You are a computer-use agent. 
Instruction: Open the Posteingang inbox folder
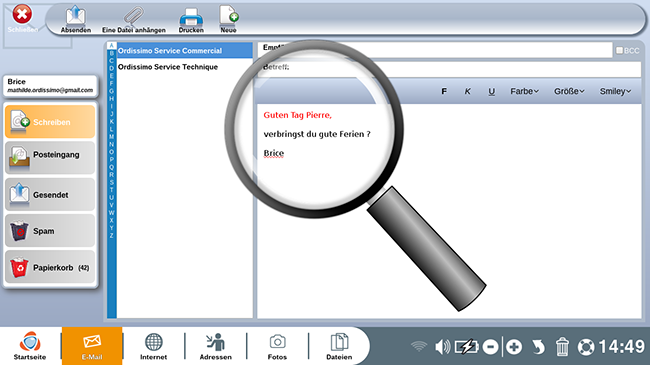point(50,158)
